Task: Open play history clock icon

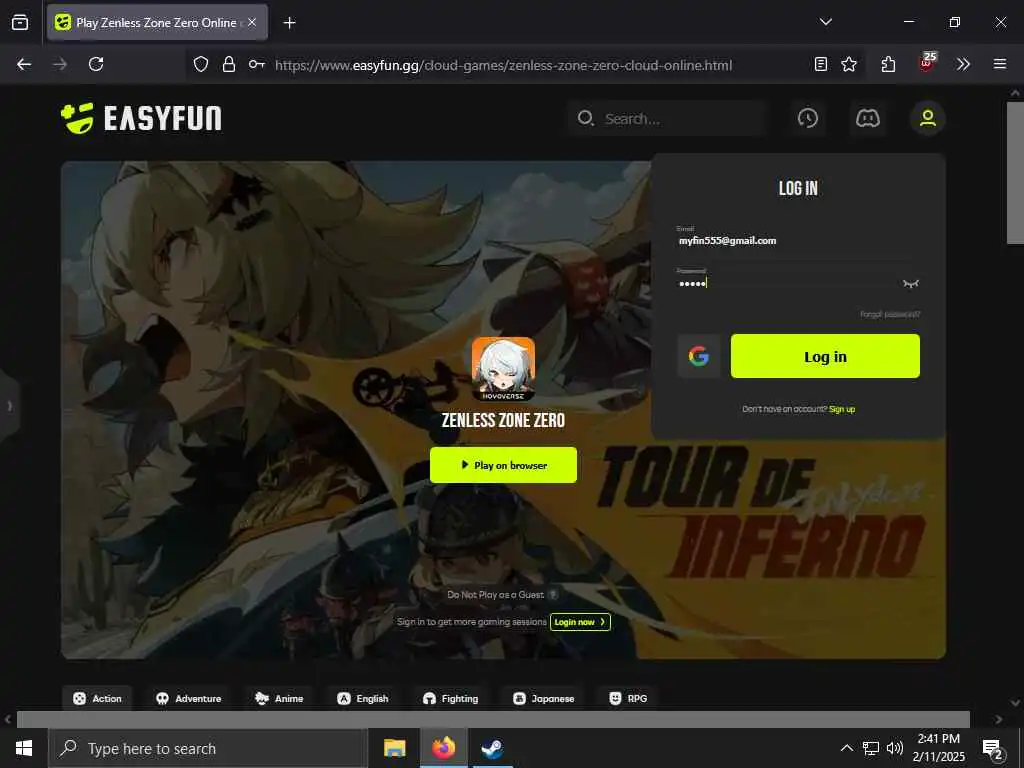Action: click(808, 118)
